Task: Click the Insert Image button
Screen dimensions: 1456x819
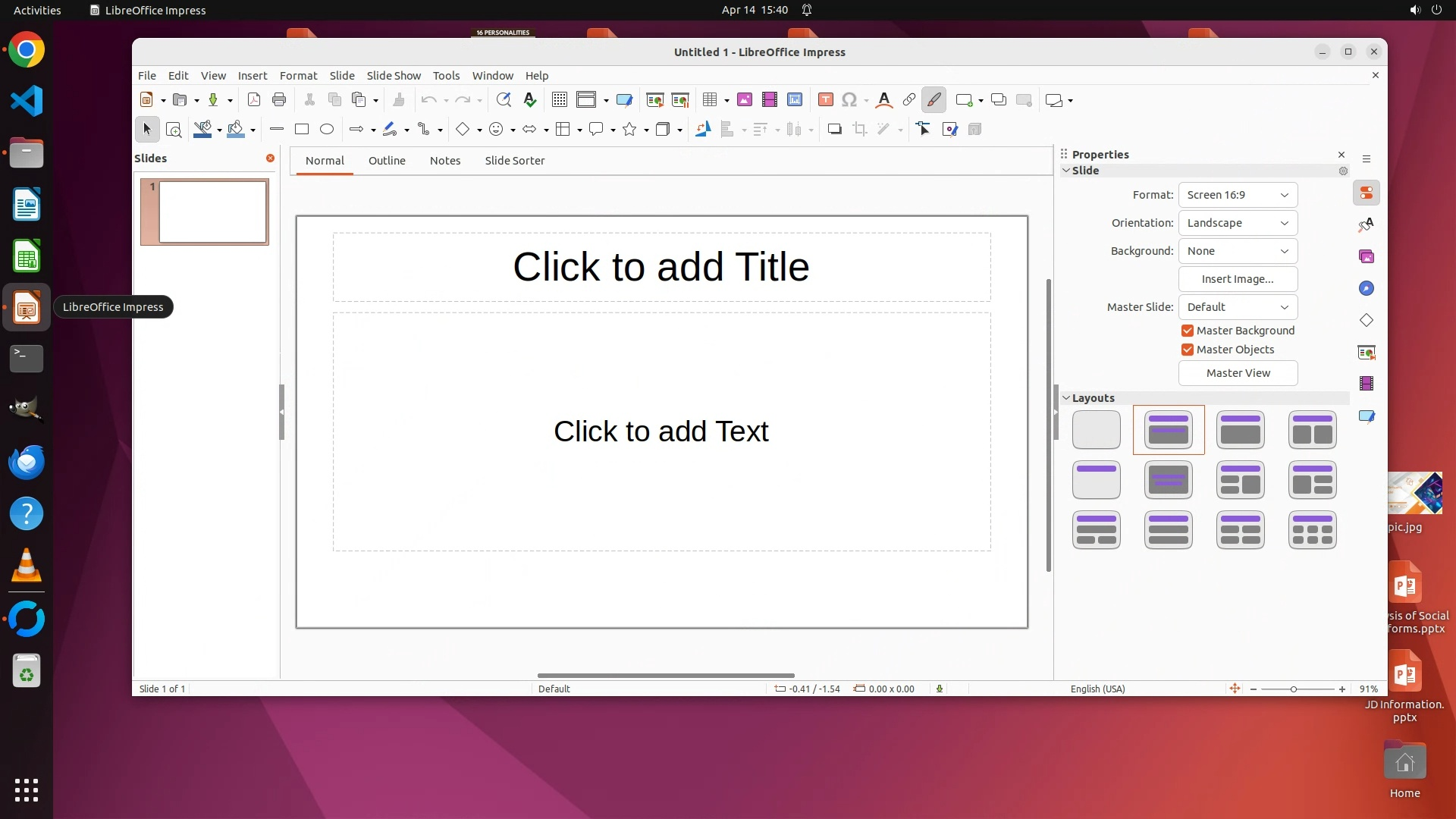Action: (1238, 279)
